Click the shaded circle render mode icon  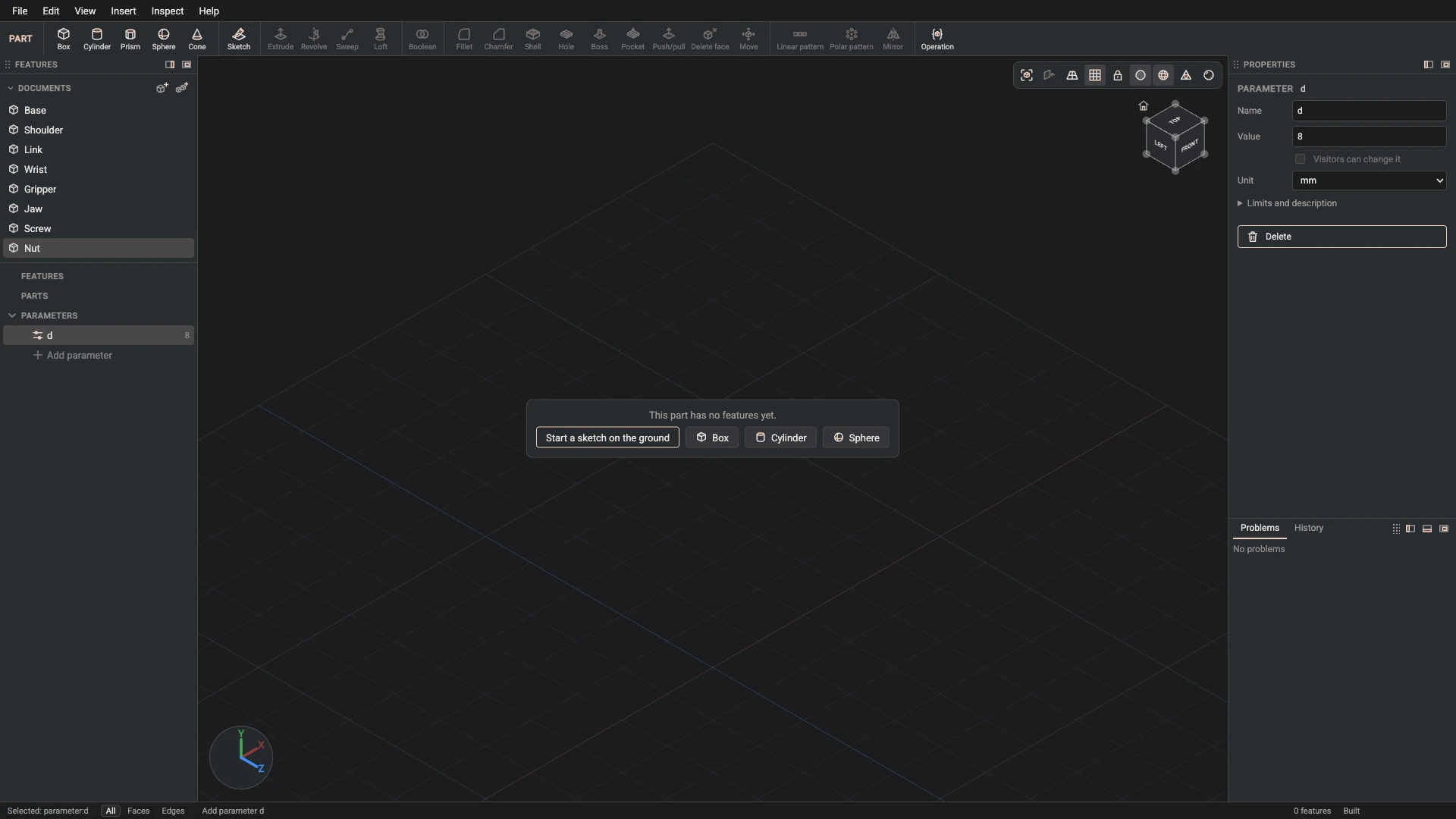click(1141, 75)
